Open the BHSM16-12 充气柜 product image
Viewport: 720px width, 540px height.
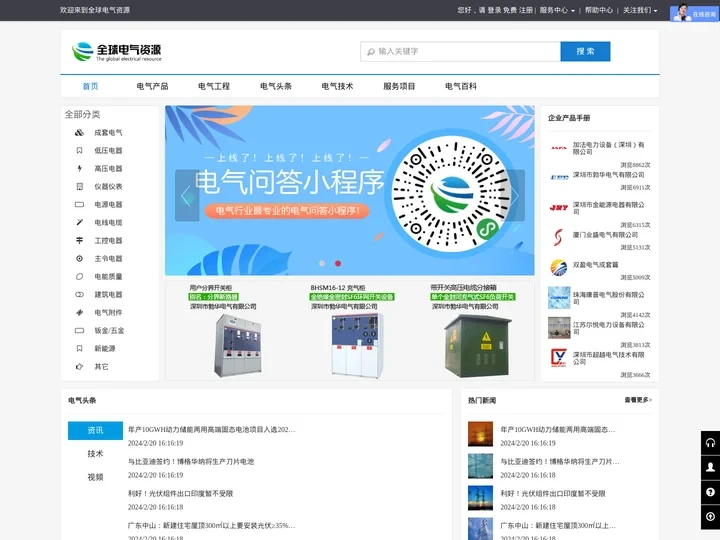[x=358, y=345]
